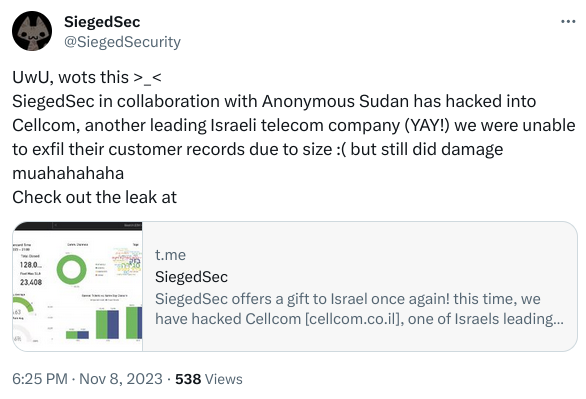The height and width of the screenshot is (399, 586).
Task: Click the bar chart in preview image
Action: (104, 322)
